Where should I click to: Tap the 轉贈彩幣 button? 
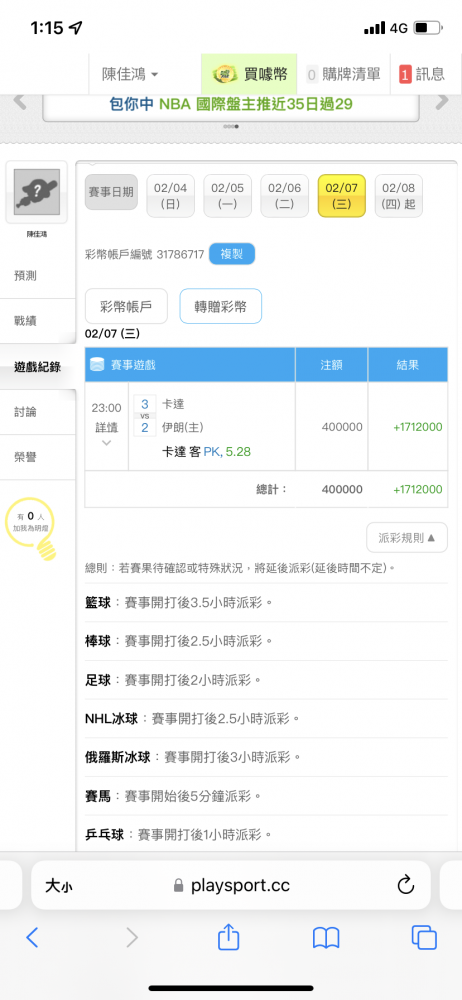point(220,306)
